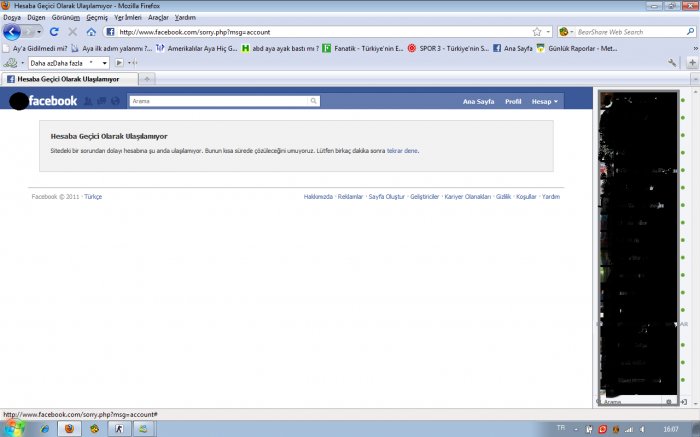Open the Gizlilik footer link
Screen dimensions: 700x437
(504, 196)
